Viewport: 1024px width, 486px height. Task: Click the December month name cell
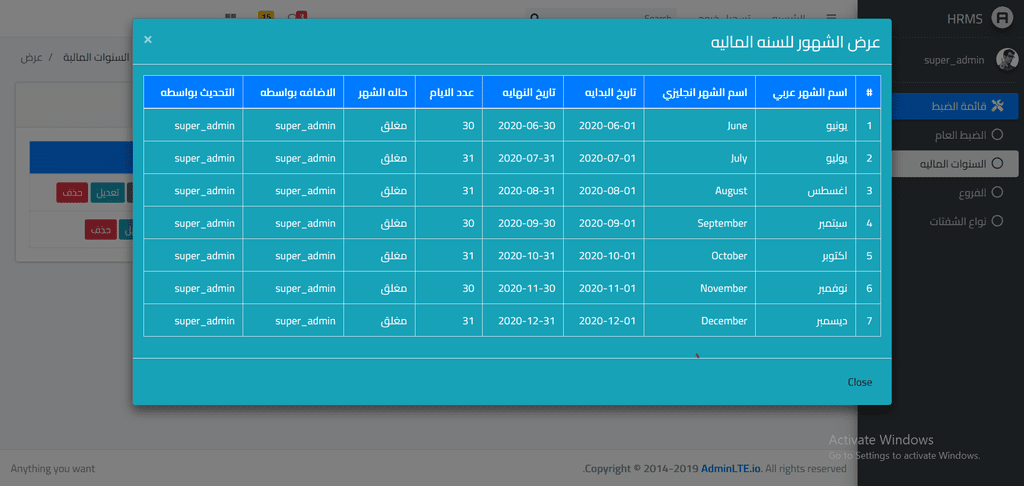point(699,321)
